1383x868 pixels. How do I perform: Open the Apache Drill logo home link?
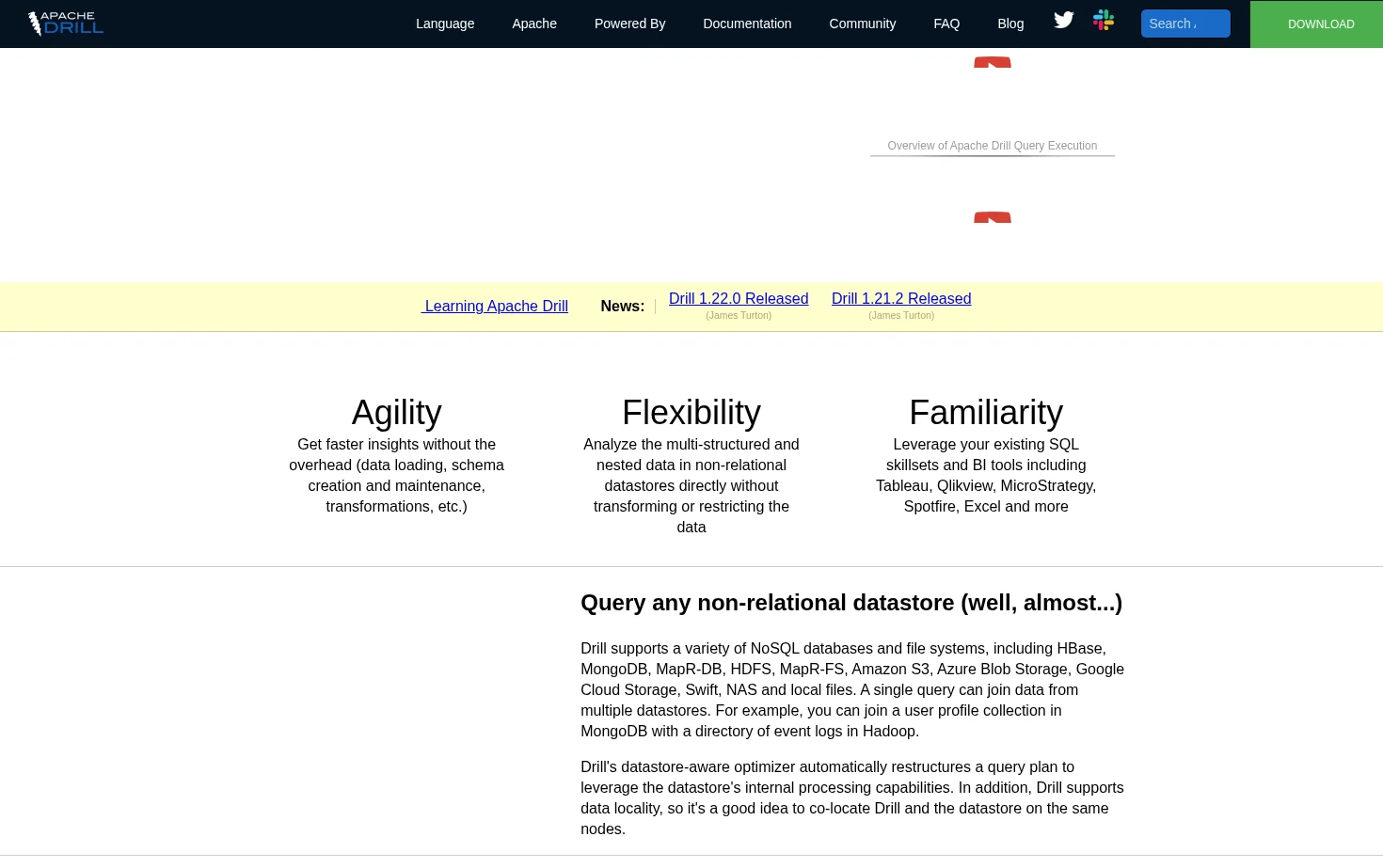[x=65, y=24]
